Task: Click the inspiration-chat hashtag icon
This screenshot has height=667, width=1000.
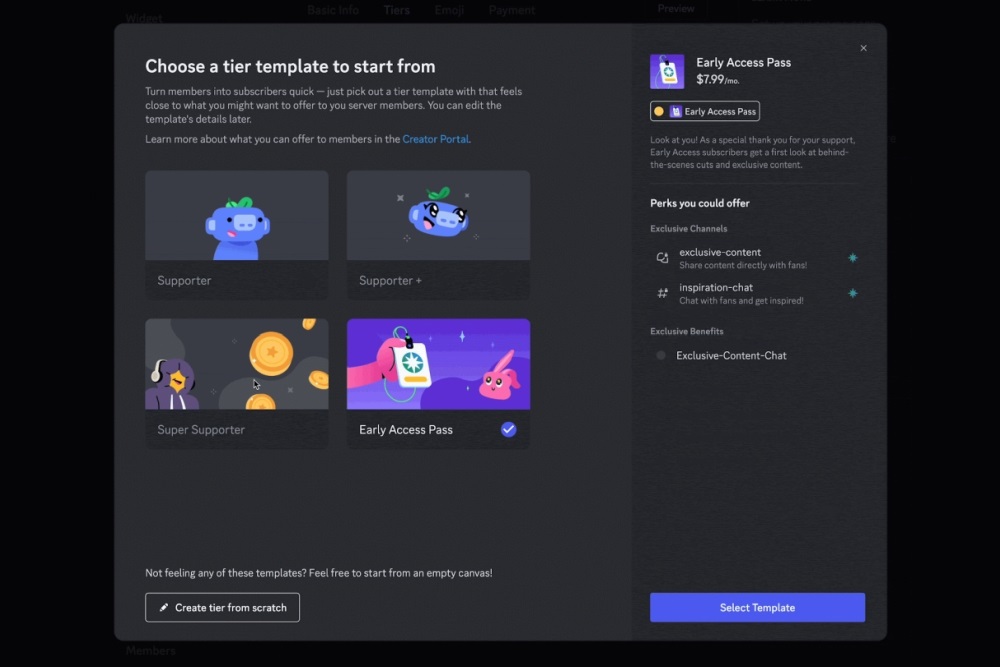Action: 663,293
